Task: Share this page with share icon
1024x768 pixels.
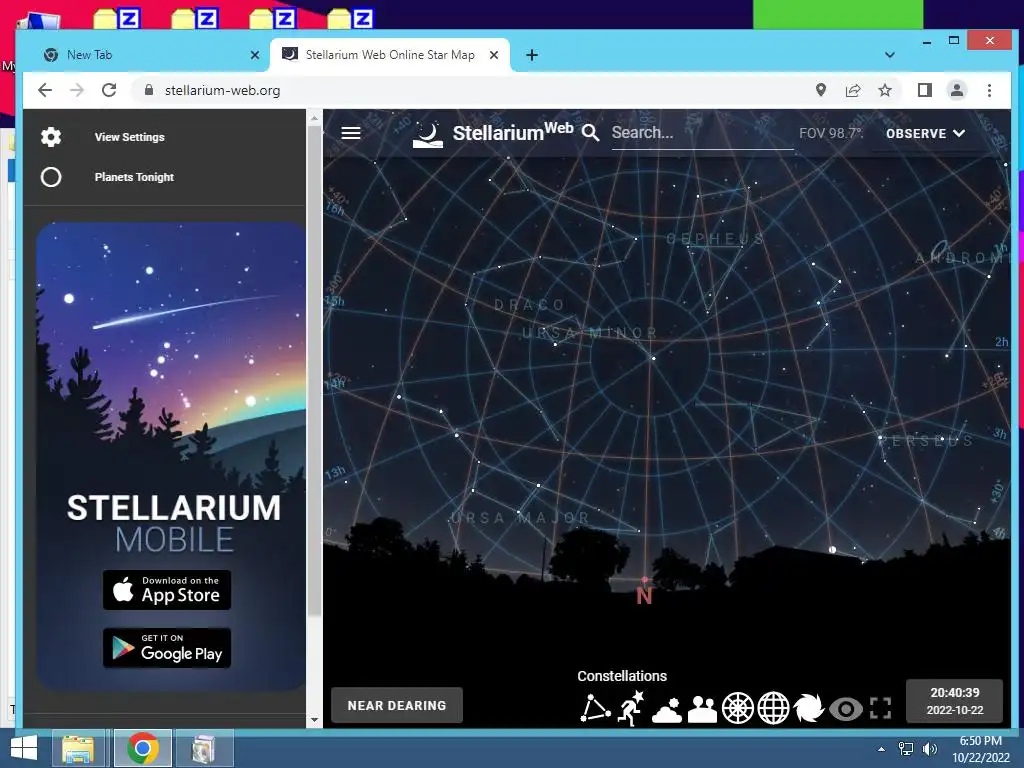Action: (853, 90)
